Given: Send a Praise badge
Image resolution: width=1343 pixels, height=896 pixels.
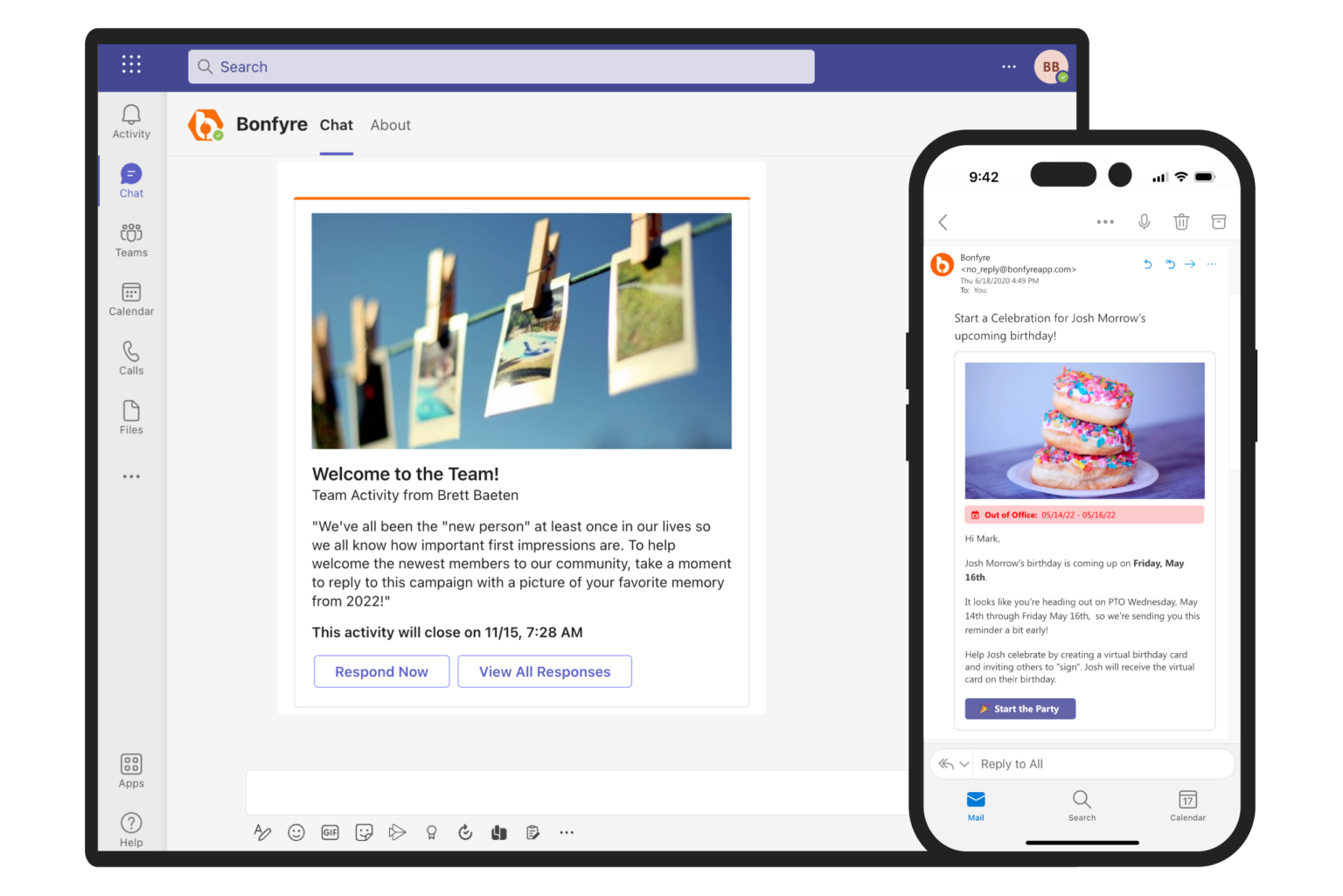Looking at the screenshot, I should click(431, 832).
